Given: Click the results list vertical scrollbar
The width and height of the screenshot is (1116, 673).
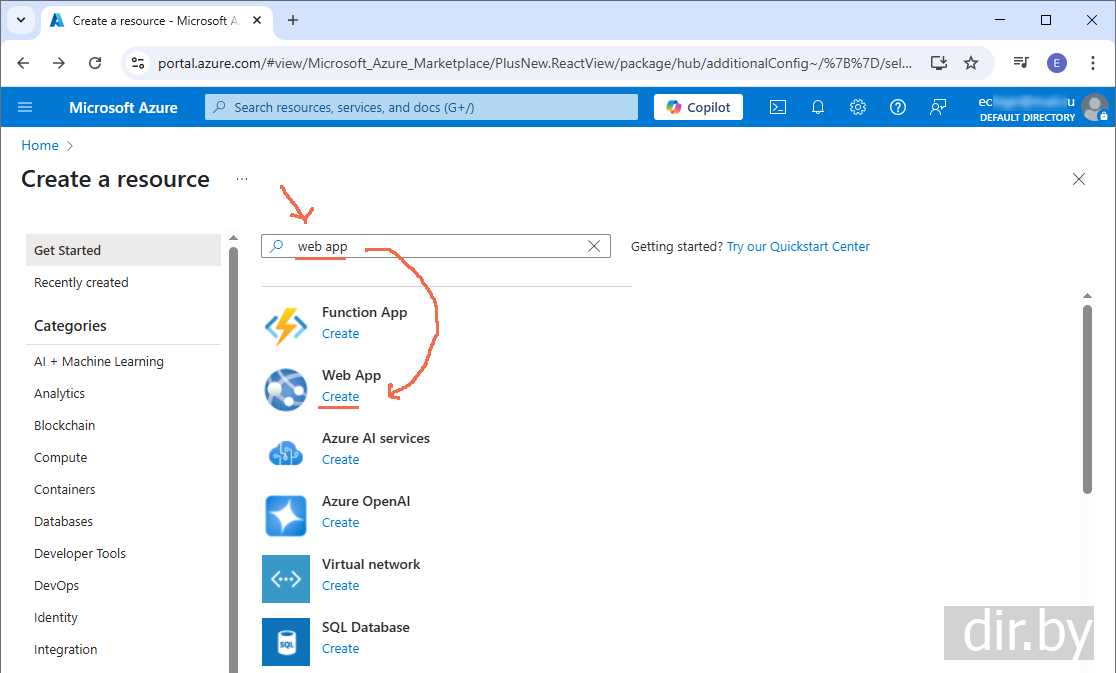Looking at the screenshot, I should (1087, 400).
